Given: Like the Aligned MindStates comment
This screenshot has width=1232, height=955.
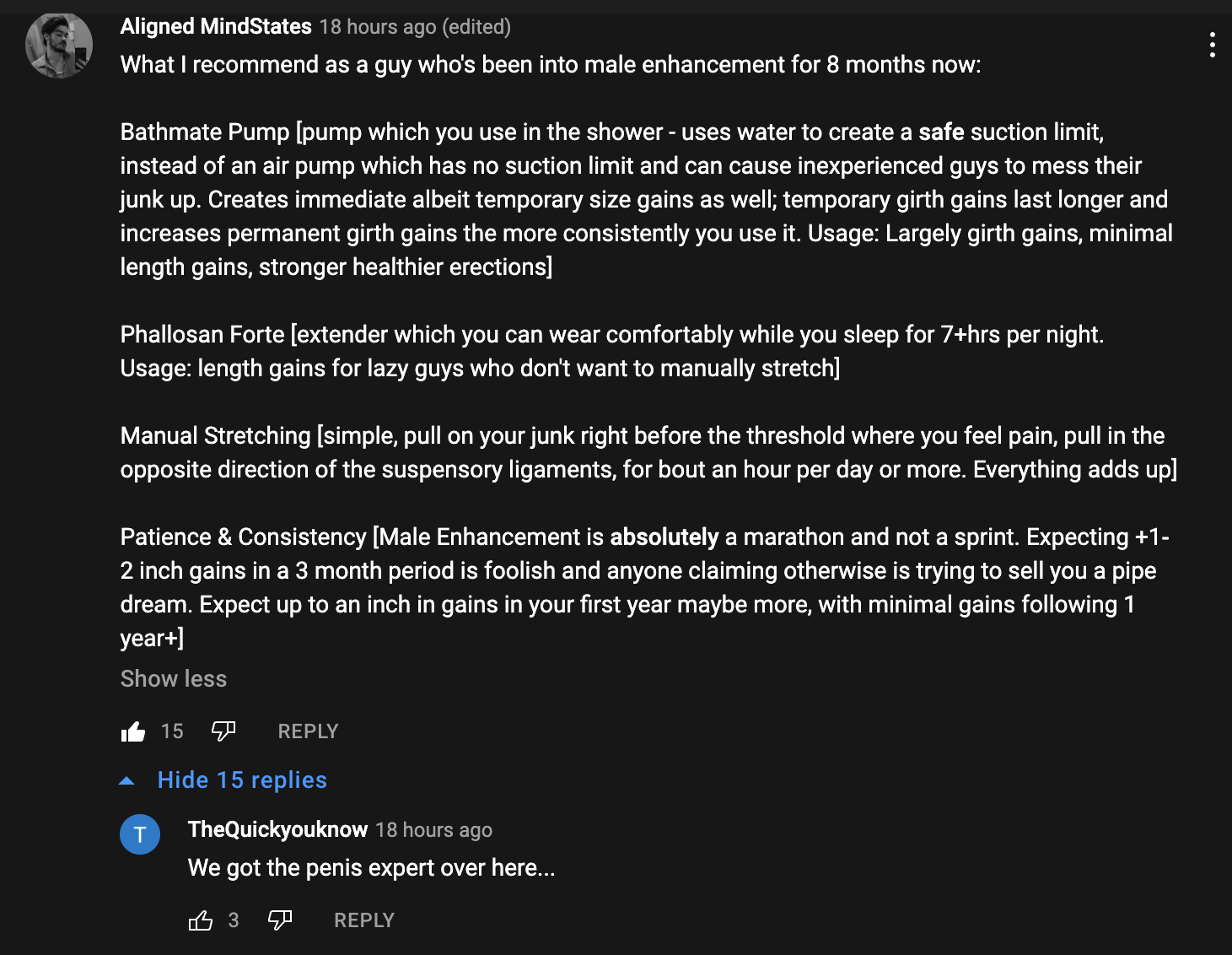Looking at the screenshot, I should (133, 731).
